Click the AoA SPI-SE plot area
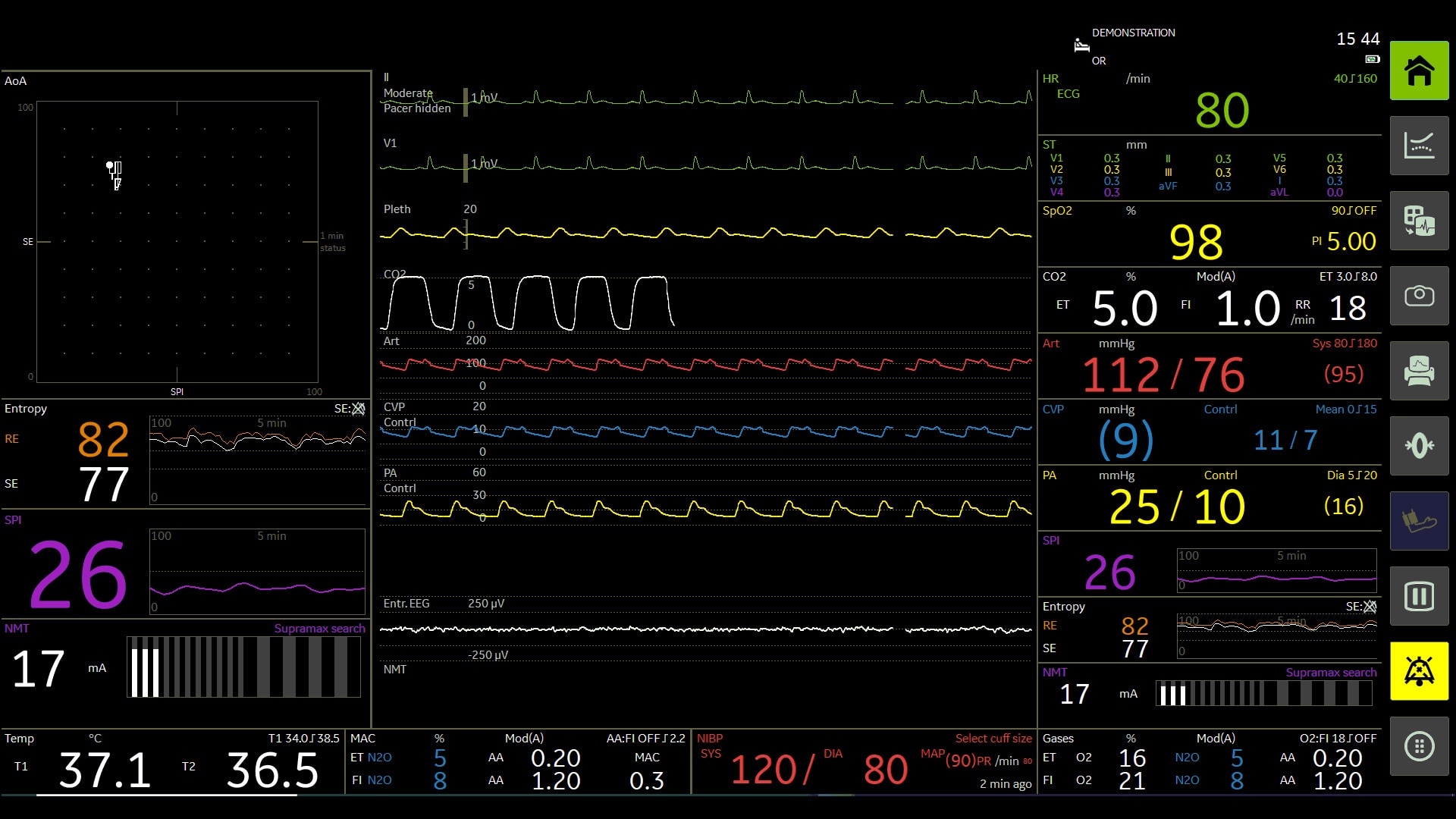This screenshot has height=819, width=1456. 177,241
